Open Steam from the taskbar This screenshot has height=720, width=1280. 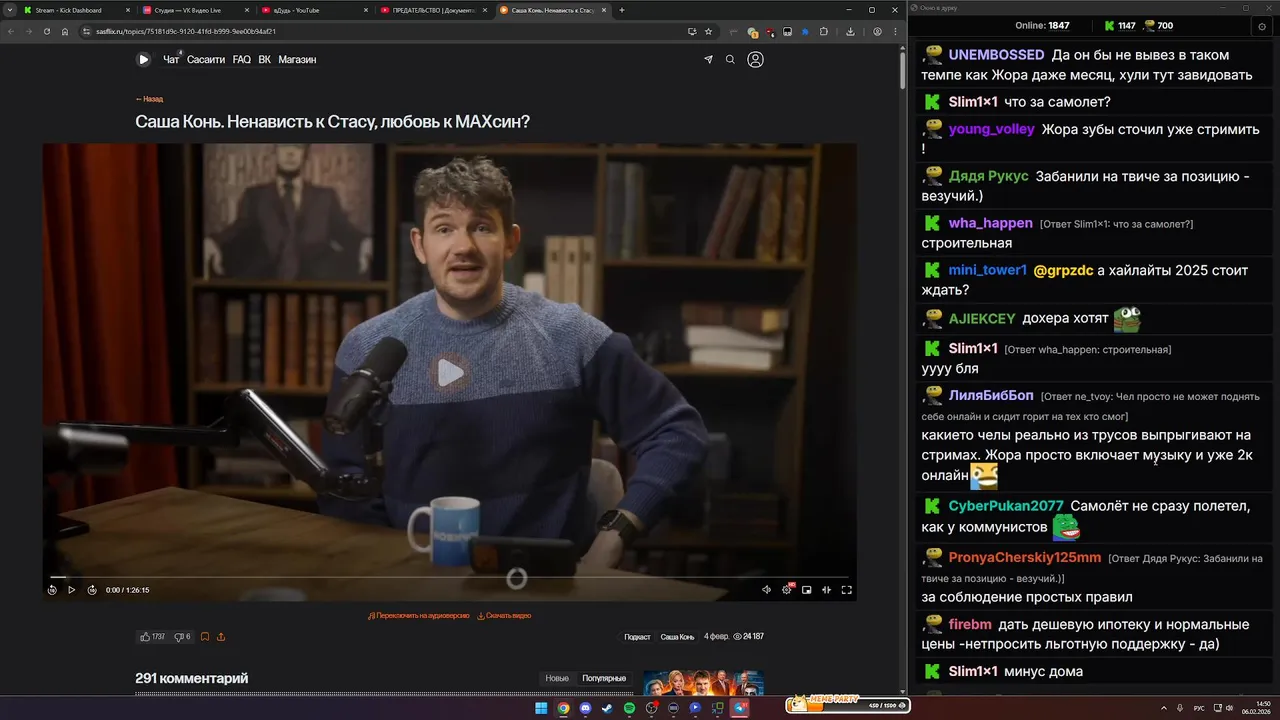pyautogui.click(x=607, y=708)
